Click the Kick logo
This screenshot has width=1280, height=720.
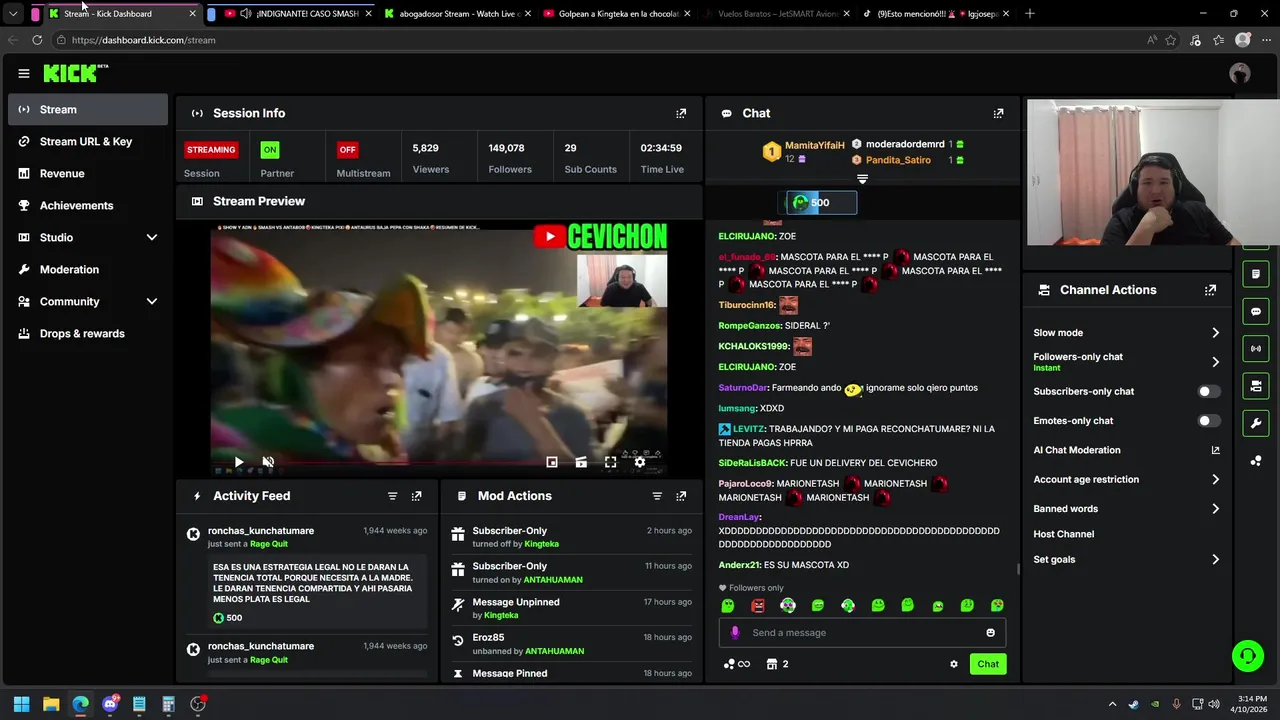click(x=76, y=73)
